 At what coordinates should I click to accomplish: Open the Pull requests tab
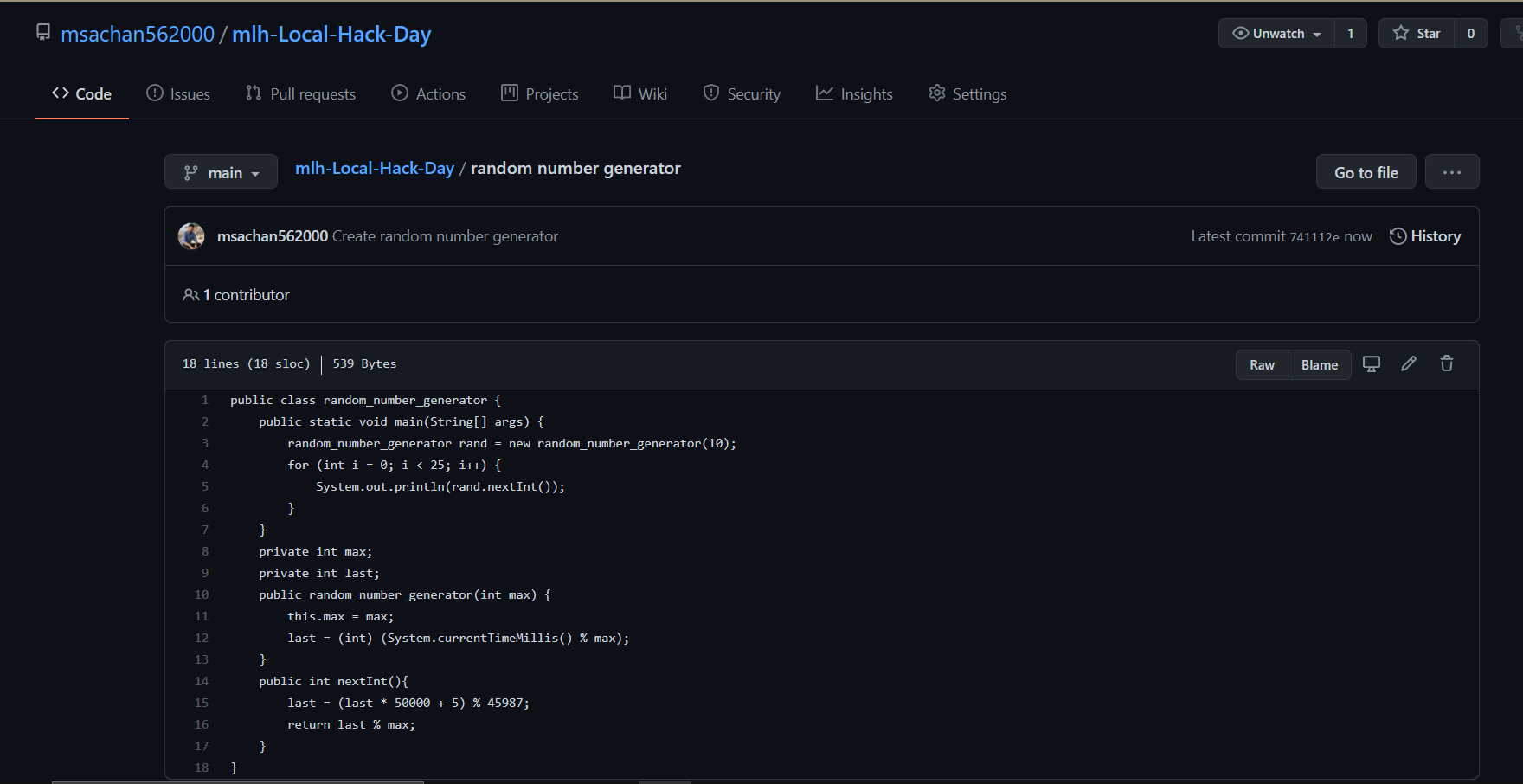(300, 93)
